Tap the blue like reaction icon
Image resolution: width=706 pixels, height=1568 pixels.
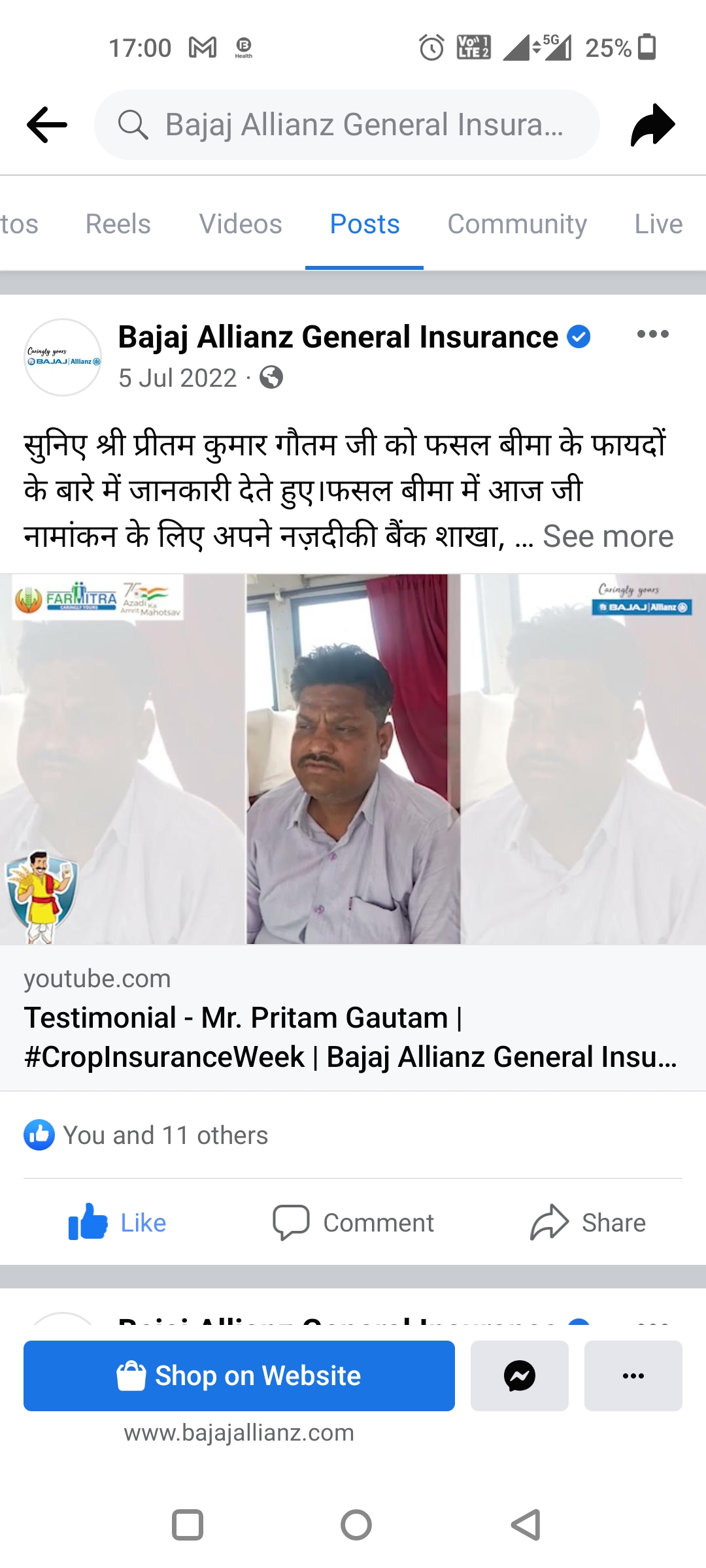click(39, 1135)
